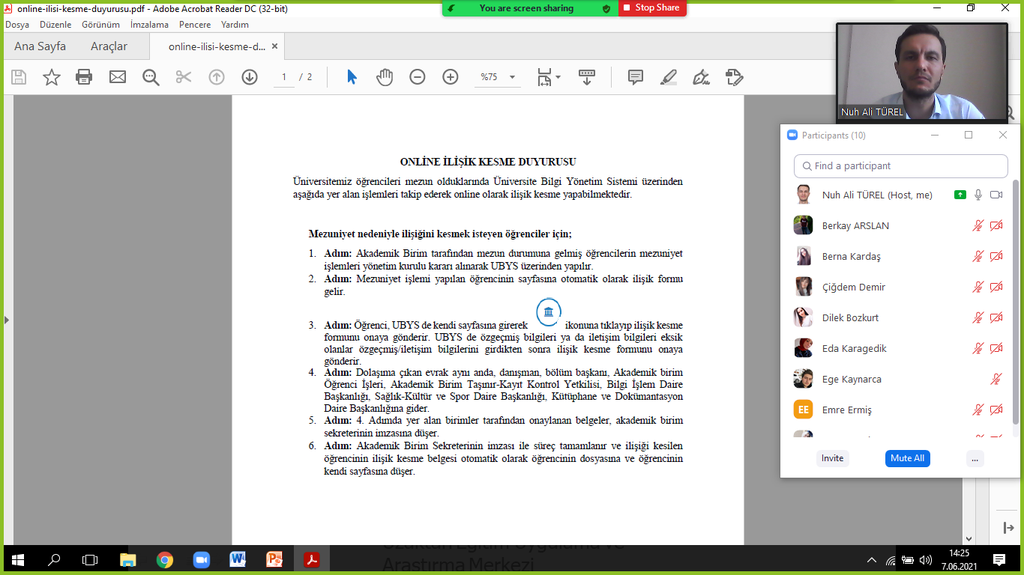Screen dimensions: 1024x575
Task: Switch to the Araçlar tab
Action: click(109, 46)
